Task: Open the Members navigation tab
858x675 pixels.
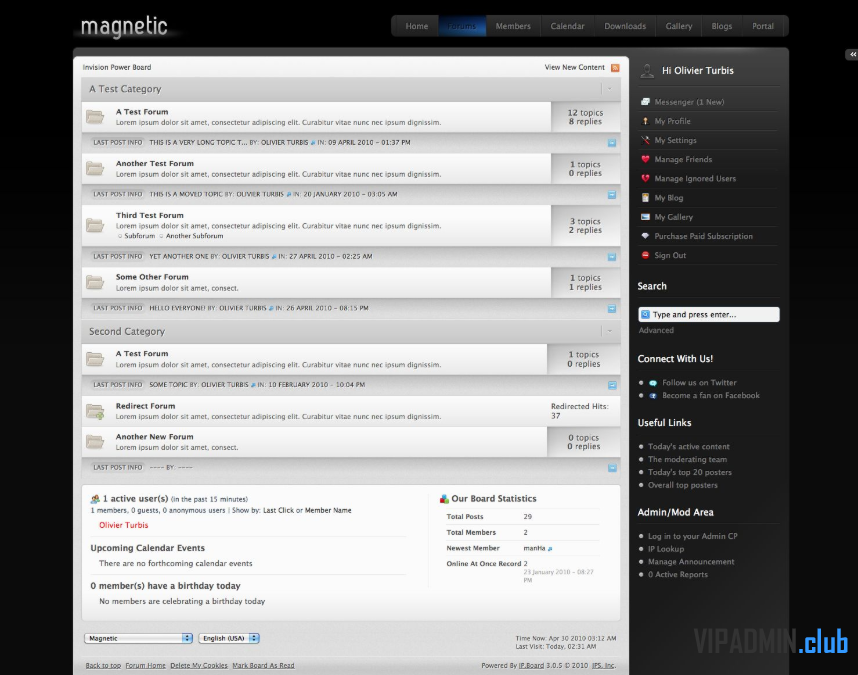Action: (513, 26)
